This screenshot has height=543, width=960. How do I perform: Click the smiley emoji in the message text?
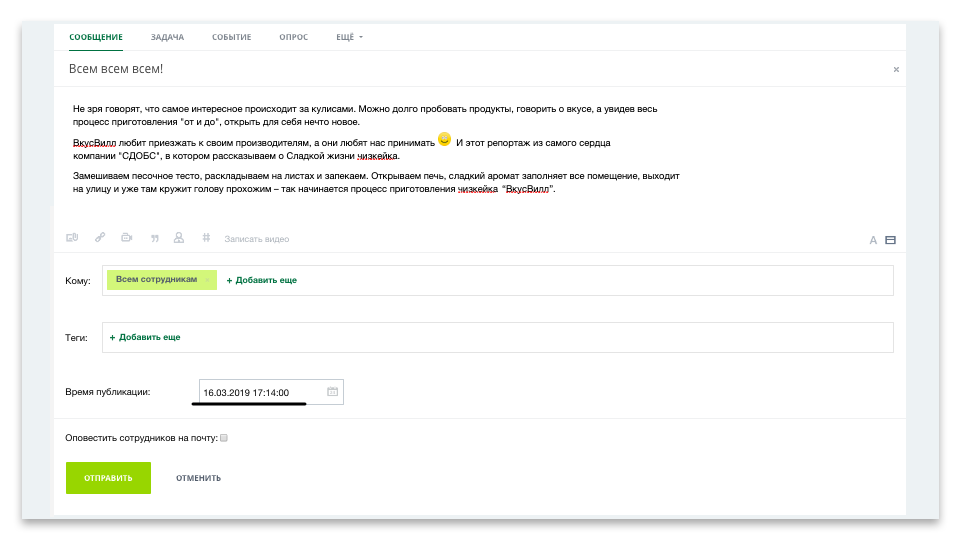coord(444,140)
